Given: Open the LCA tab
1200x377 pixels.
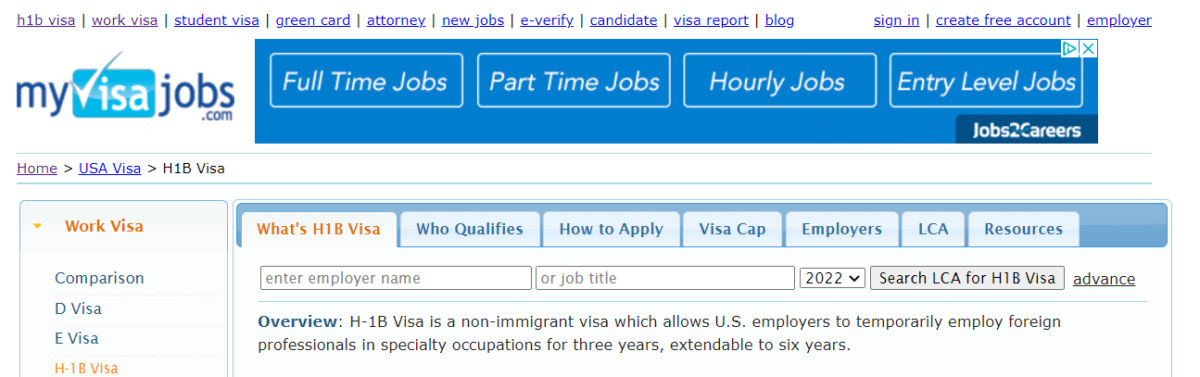Looking at the screenshot, I should click(x=933, y=229).
